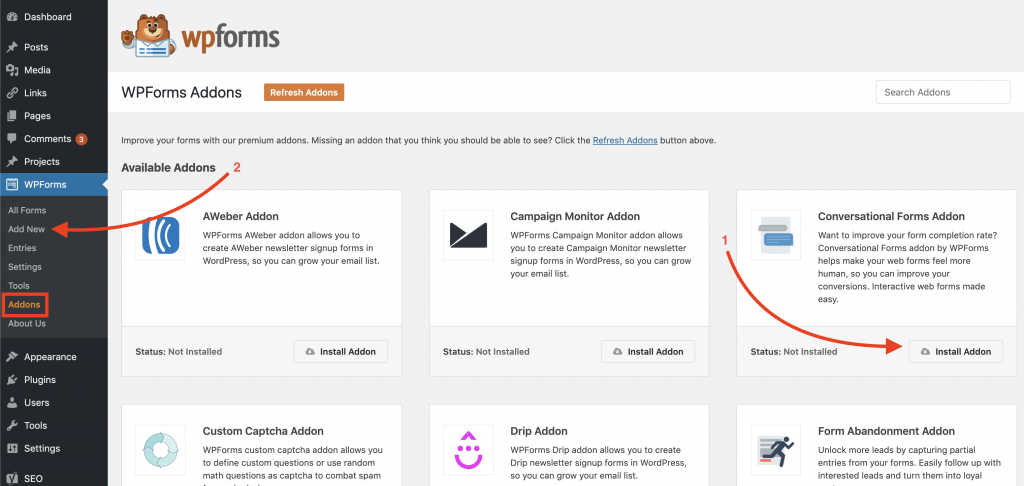1024x486 pixels.
Task: Focus the Search Addons field
Action: 943,92
